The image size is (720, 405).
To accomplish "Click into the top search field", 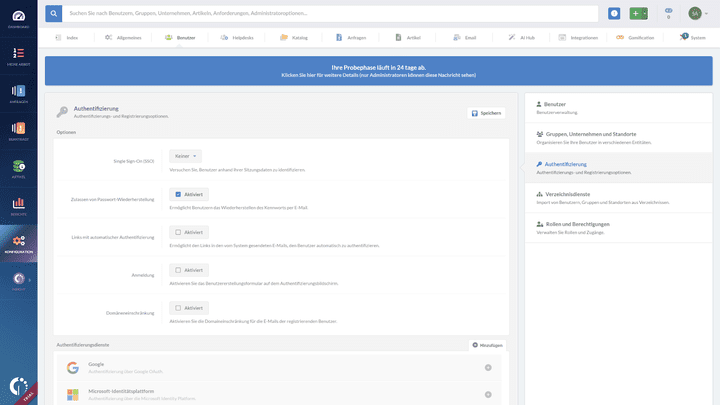I will point(330,13).
